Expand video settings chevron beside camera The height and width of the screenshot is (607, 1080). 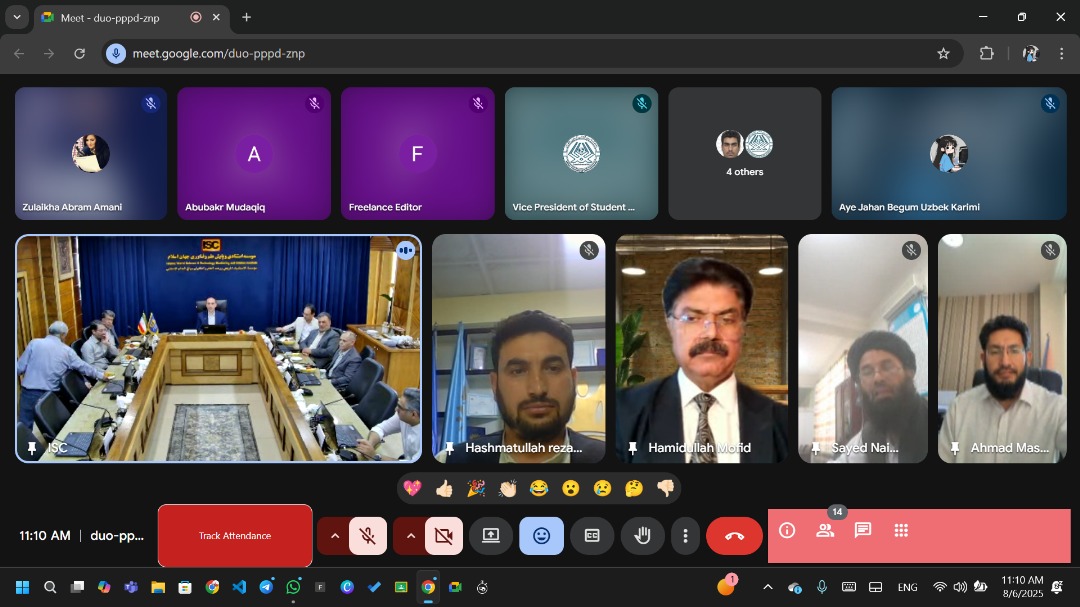pos(411,536)
